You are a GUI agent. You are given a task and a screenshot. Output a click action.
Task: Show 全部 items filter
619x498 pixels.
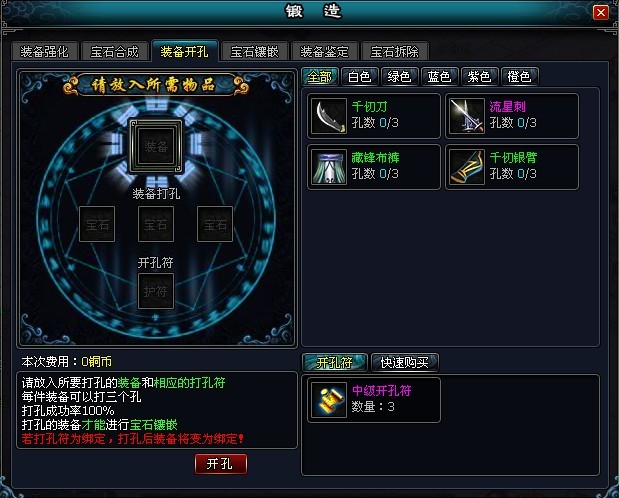pos(320,77)
